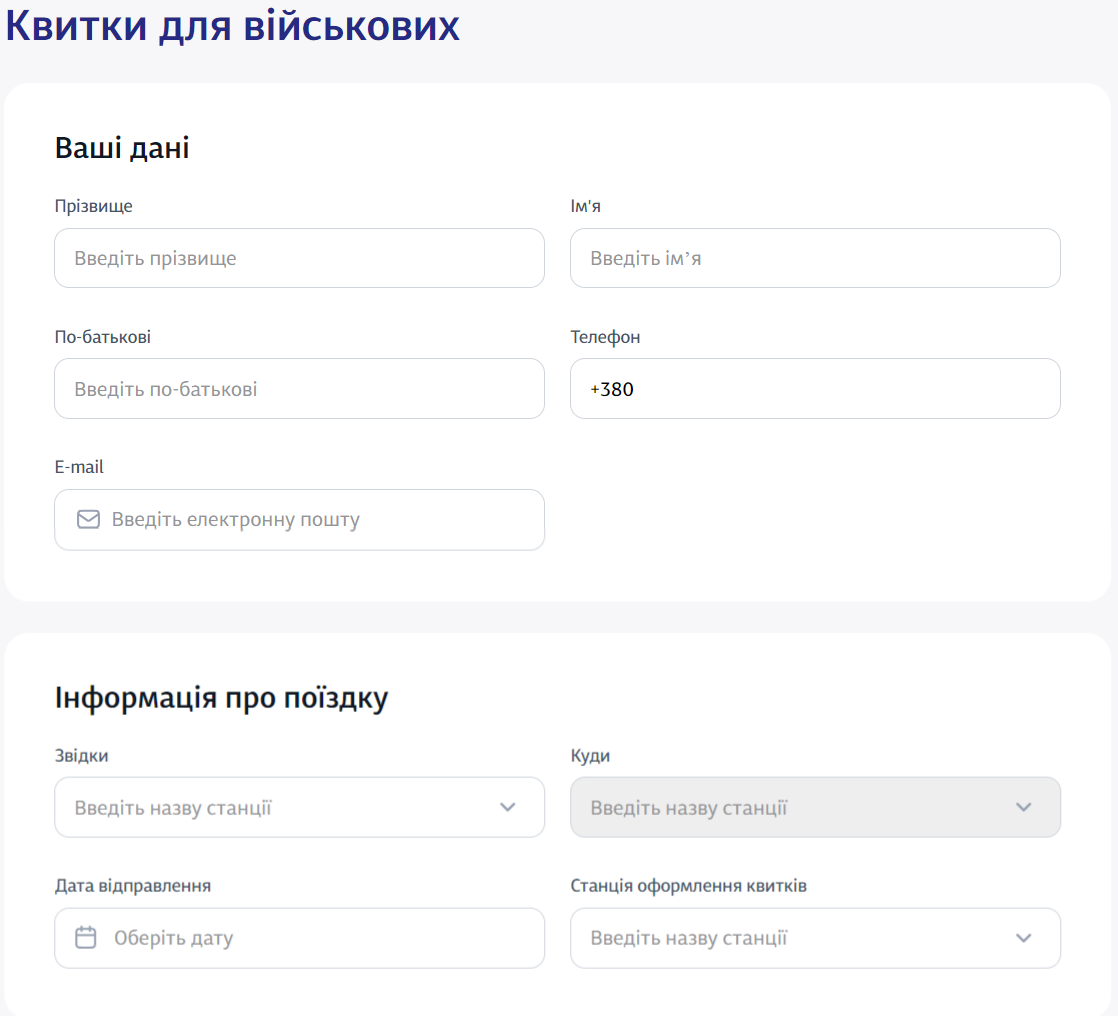1118x1016 pixels.
Task: Click the Квитки для військових page title
Action: click(x=232, y=27)
